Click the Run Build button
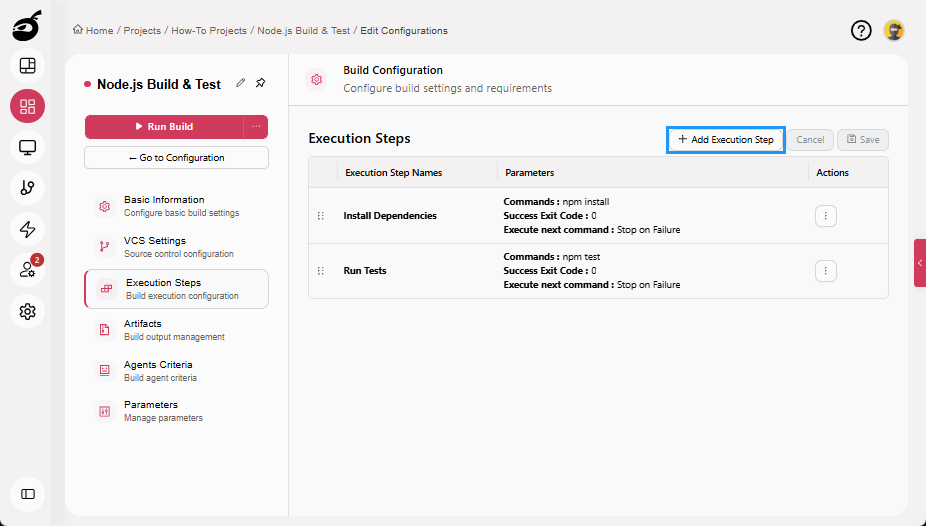Image resolution: width=926 pixels, height=526 pixels. tap(164, 126)
